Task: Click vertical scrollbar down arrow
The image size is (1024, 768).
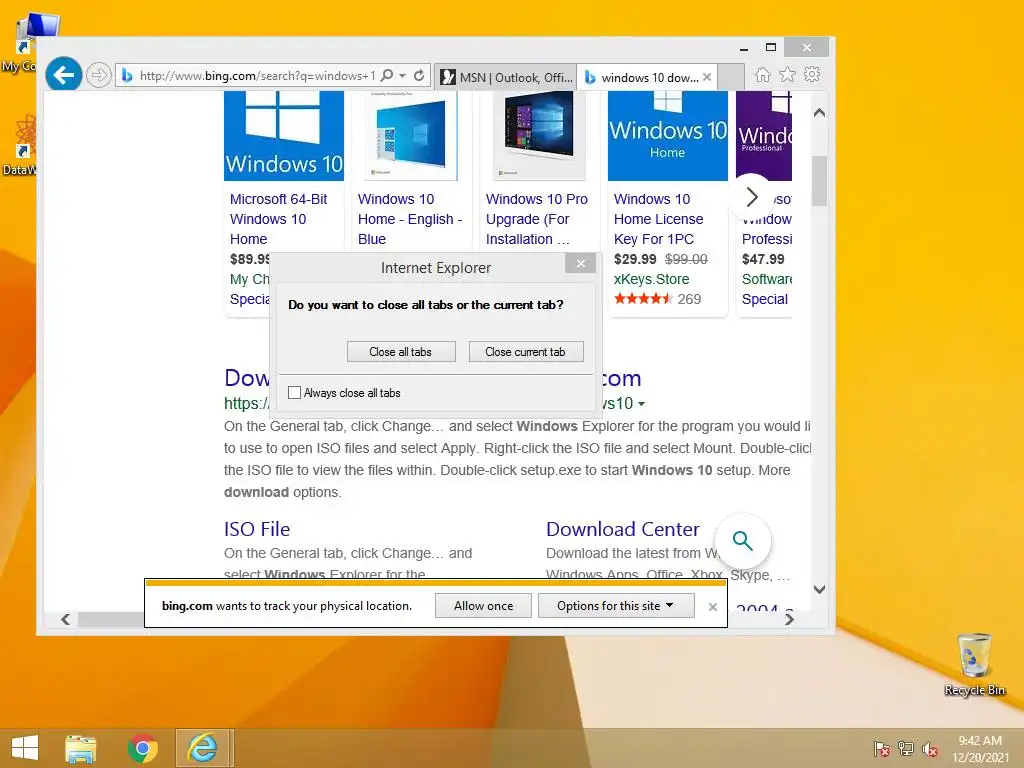Action: 820,589
